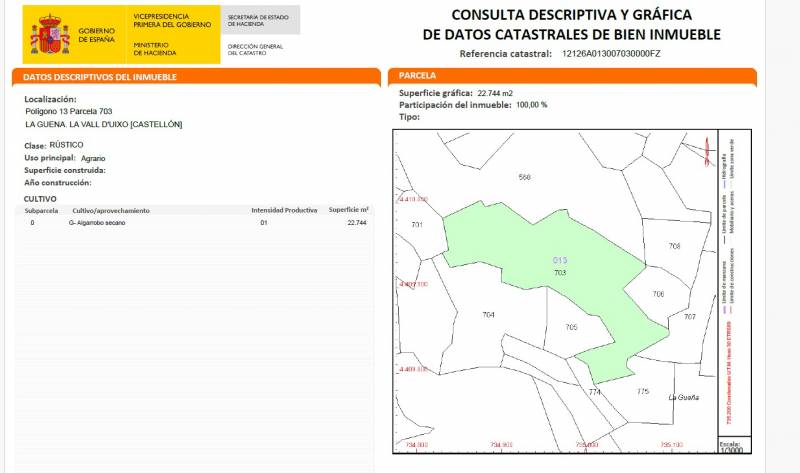Screen dimensions: 800x473
Task: Click parcel 704 on the map
Action: pyautogui.click(x=488, y=315)
